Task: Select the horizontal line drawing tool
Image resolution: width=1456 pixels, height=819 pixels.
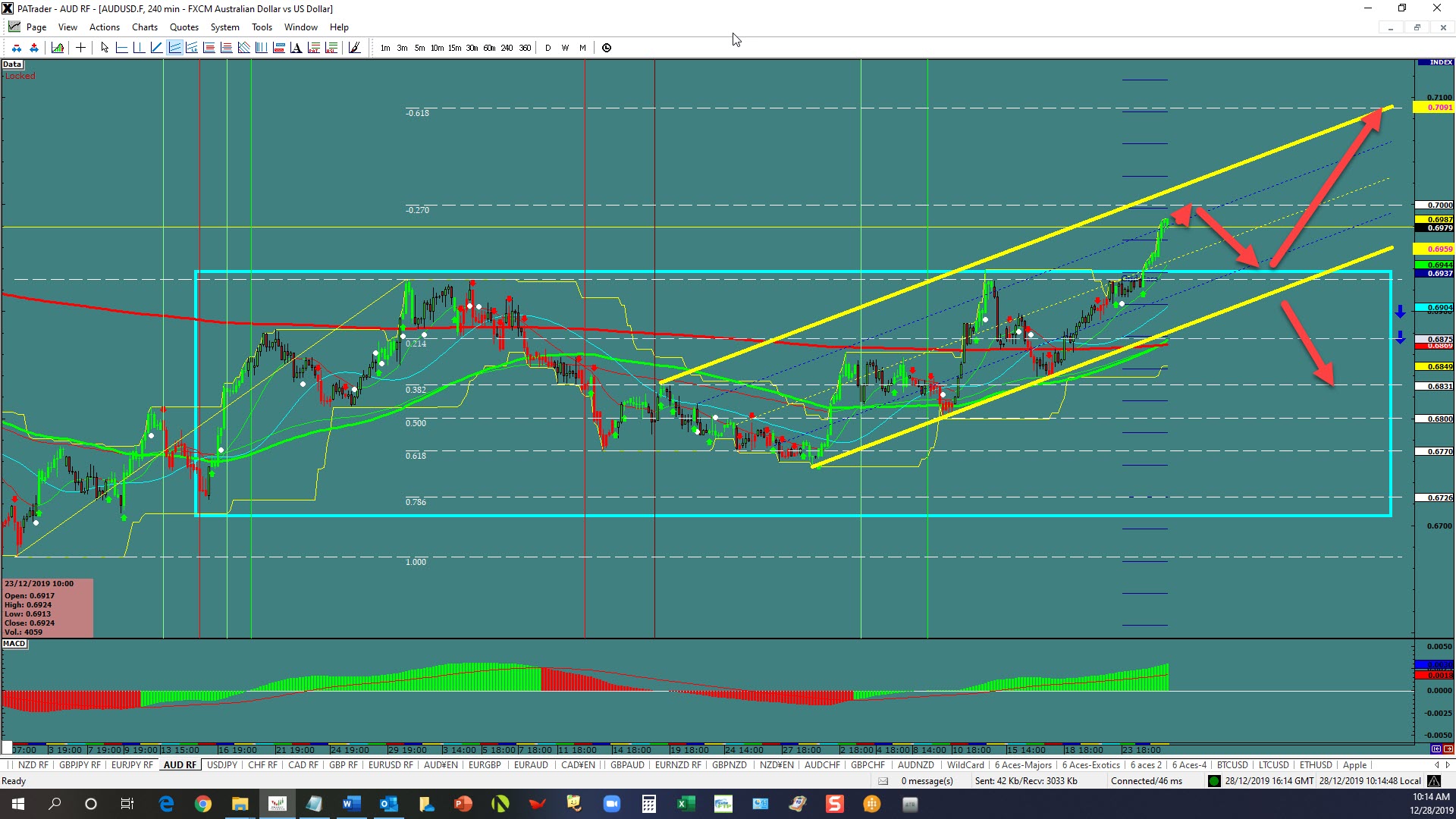Action: [121, 48]
